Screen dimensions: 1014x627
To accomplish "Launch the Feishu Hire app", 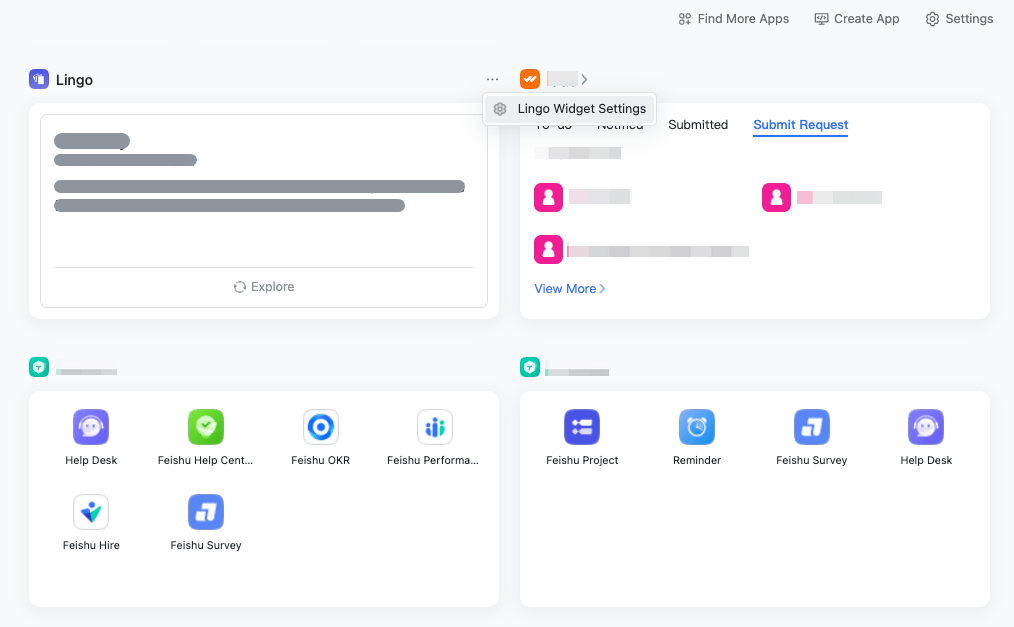I will coord(91,513).
